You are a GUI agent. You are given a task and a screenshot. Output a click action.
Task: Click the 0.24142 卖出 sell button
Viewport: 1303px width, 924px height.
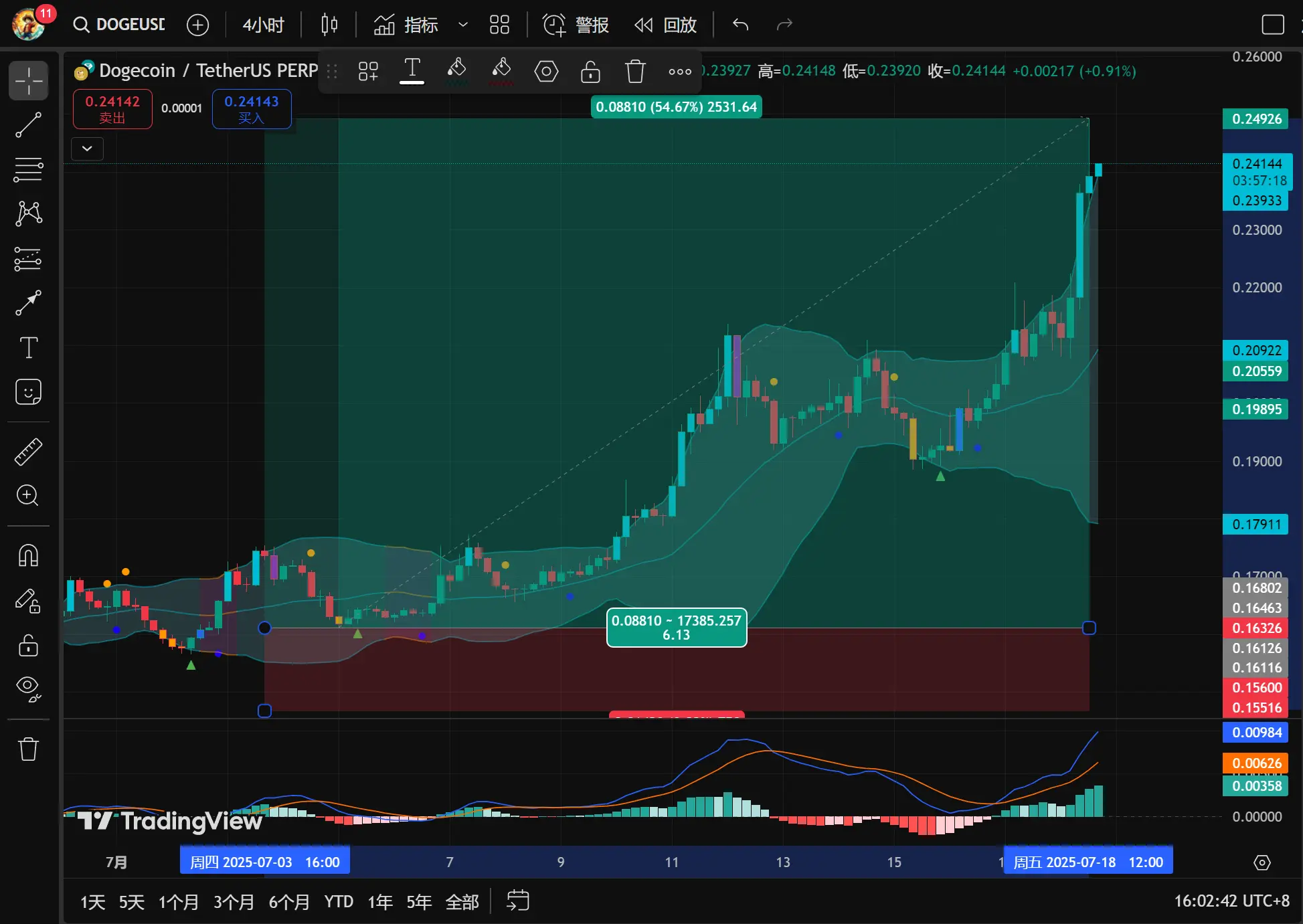[x=112, y=109]
